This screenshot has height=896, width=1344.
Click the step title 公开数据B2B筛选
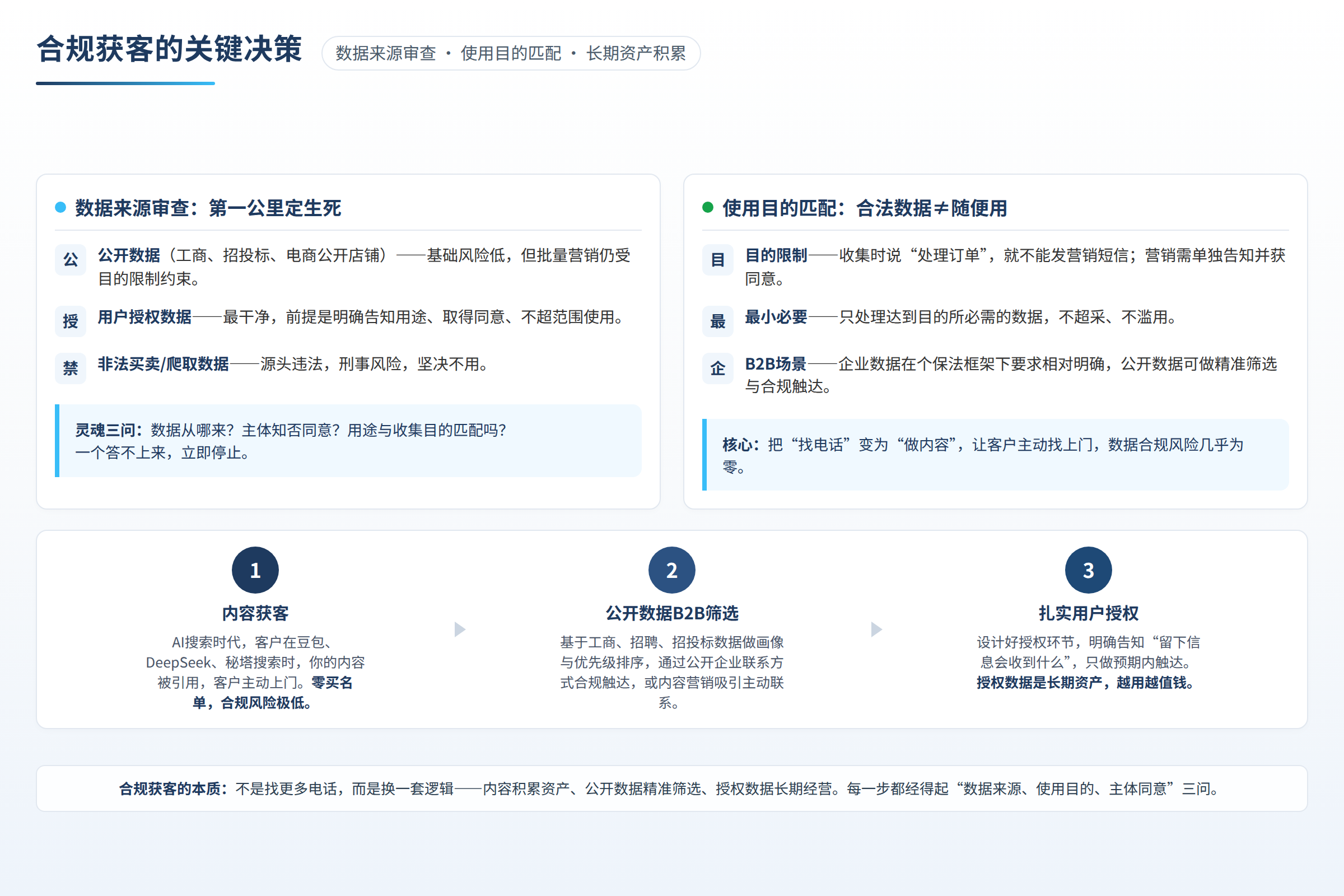pyautogui.click(x=672, y=613)
